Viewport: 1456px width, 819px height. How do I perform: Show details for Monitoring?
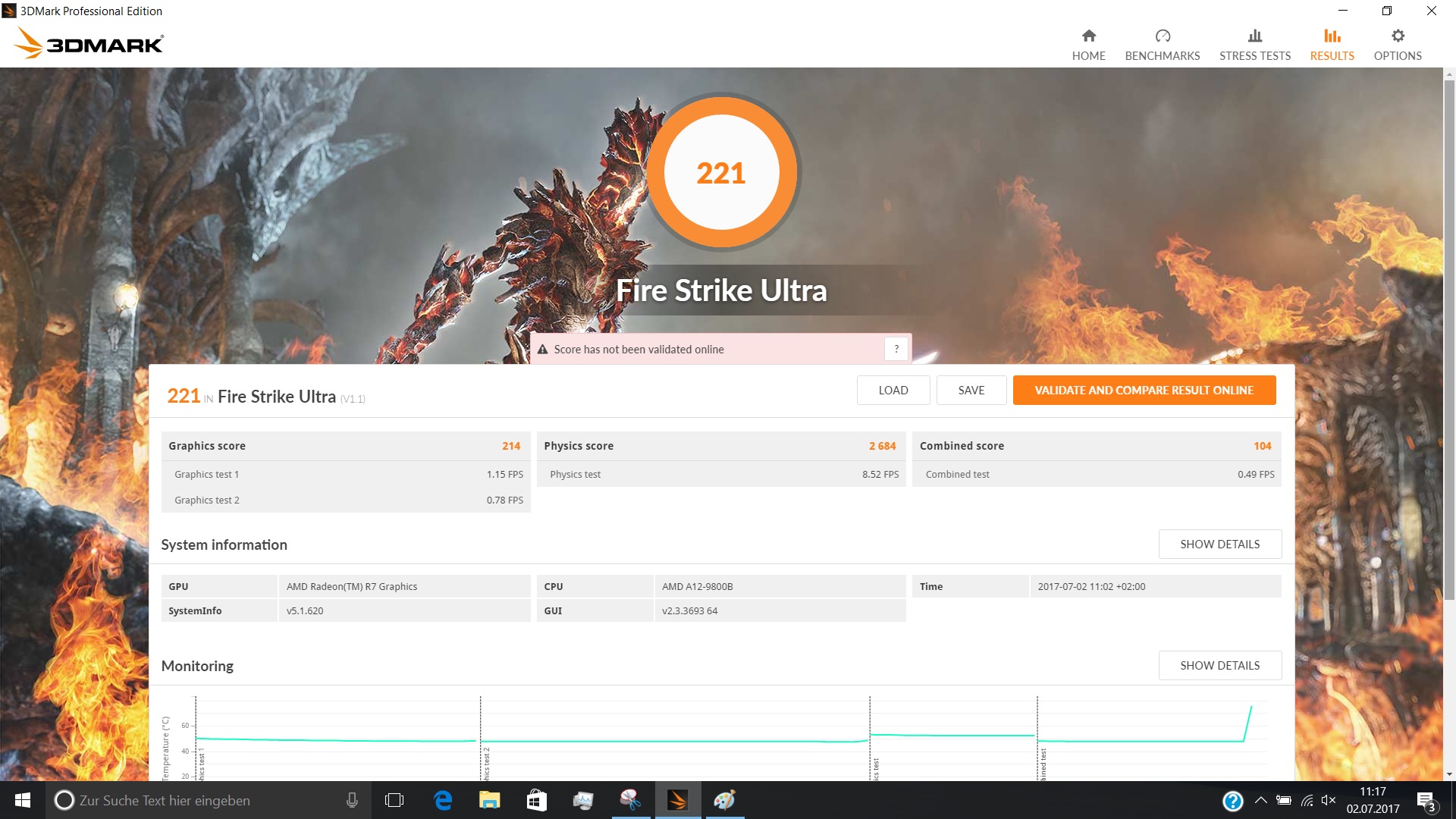[1219, 666]
